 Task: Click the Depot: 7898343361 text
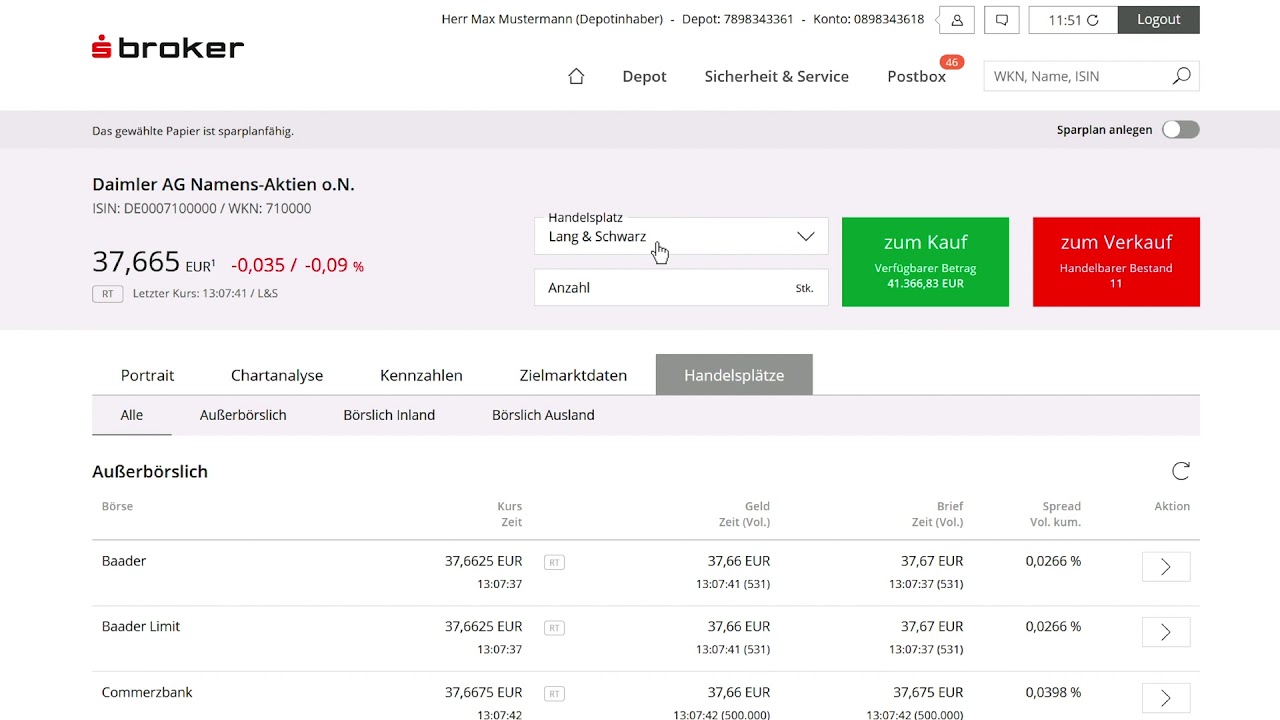point(738,19)
